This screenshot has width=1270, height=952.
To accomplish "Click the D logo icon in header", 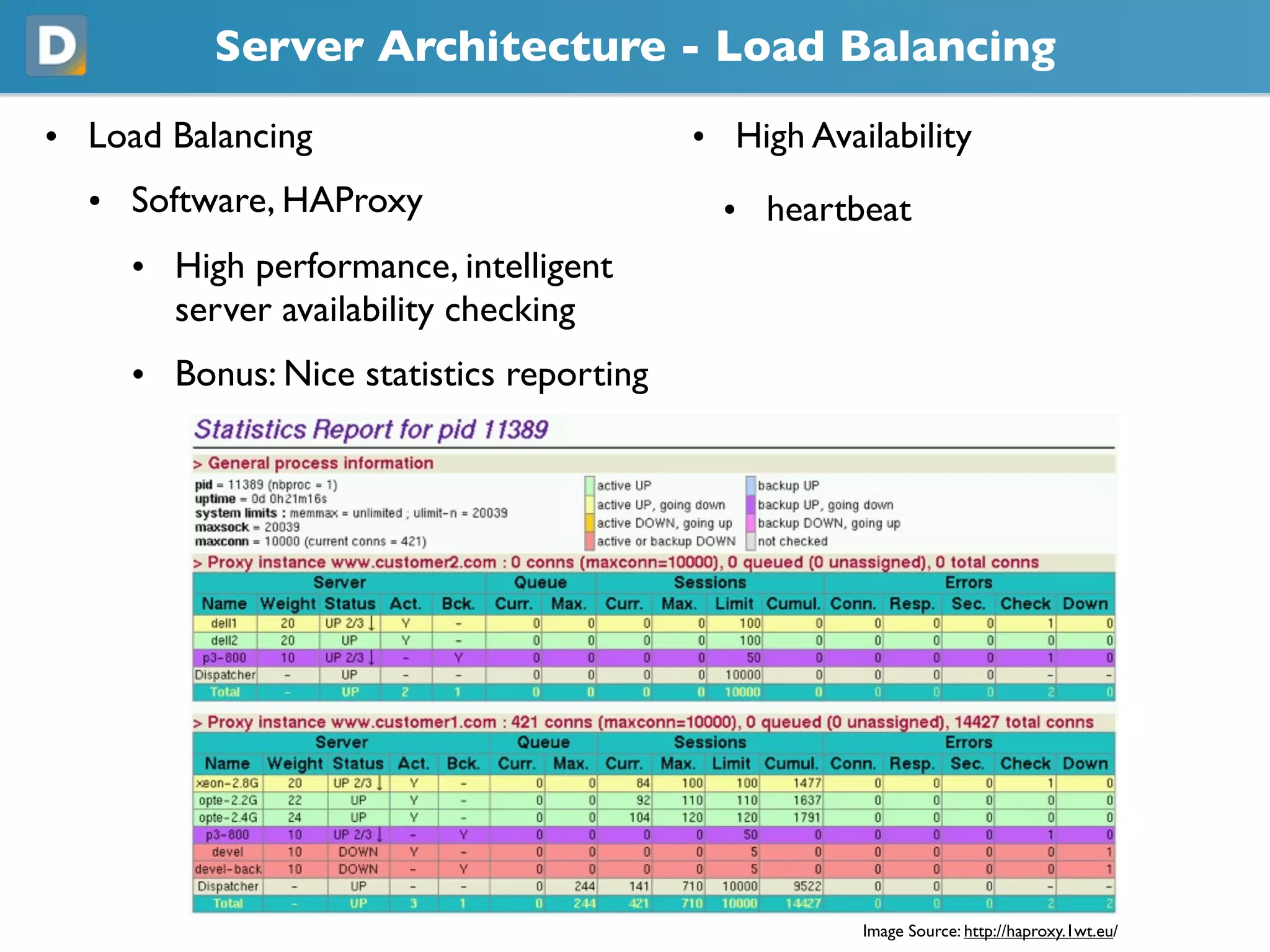I will click(x=56, y=46).
